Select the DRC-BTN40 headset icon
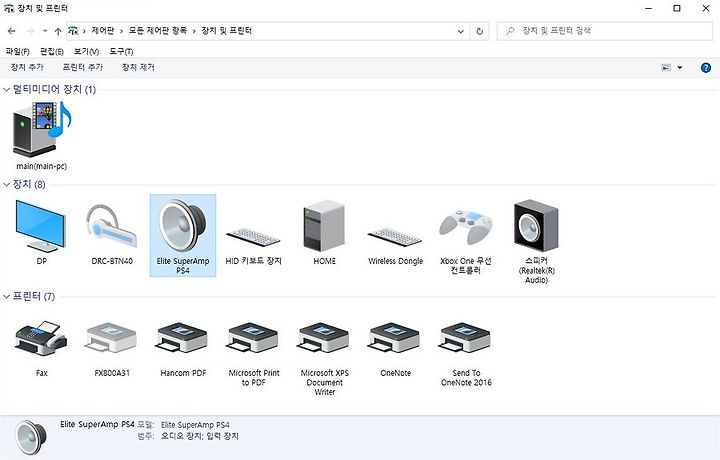Image resolution: width=720 pixels, height=460 pixels. pyautogui.click(x=112, y=226)
